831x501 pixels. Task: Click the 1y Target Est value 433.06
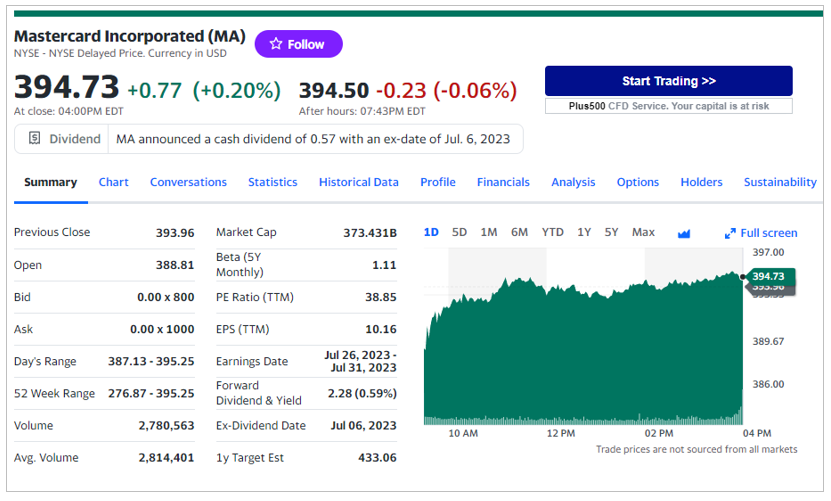pyautogui.click(x=377, y=458)
